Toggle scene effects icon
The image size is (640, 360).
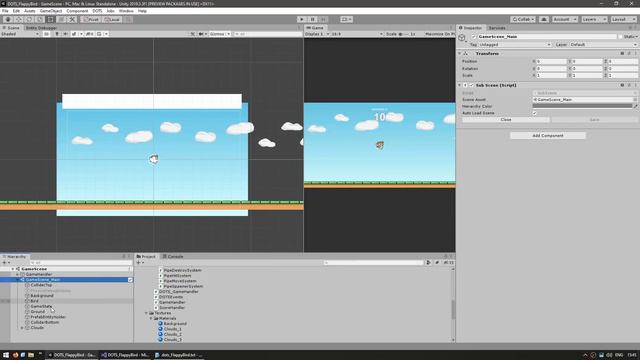[x=74, y=34]
